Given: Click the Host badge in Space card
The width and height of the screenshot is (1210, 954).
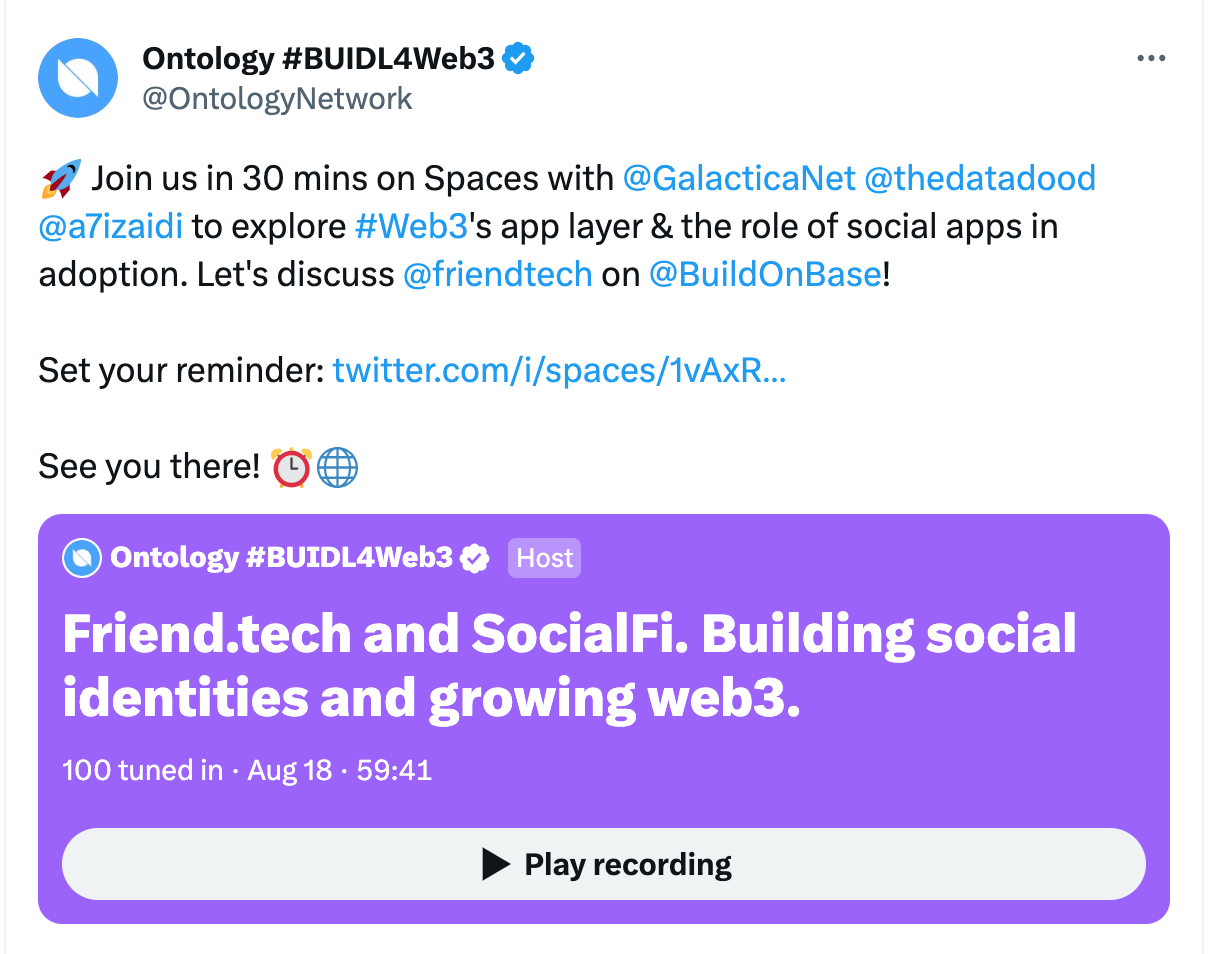Looking at the screenshot, I should [x=544, y=558].
